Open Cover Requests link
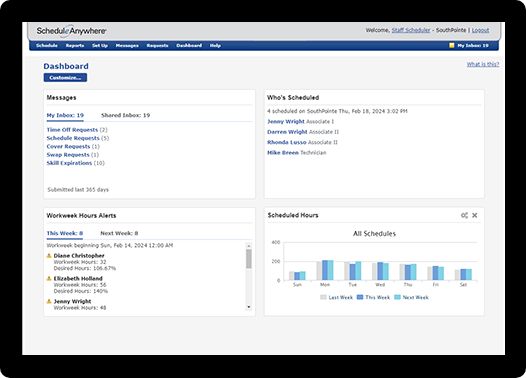Viewport: 526px width, 378px height. pos(68,147)
